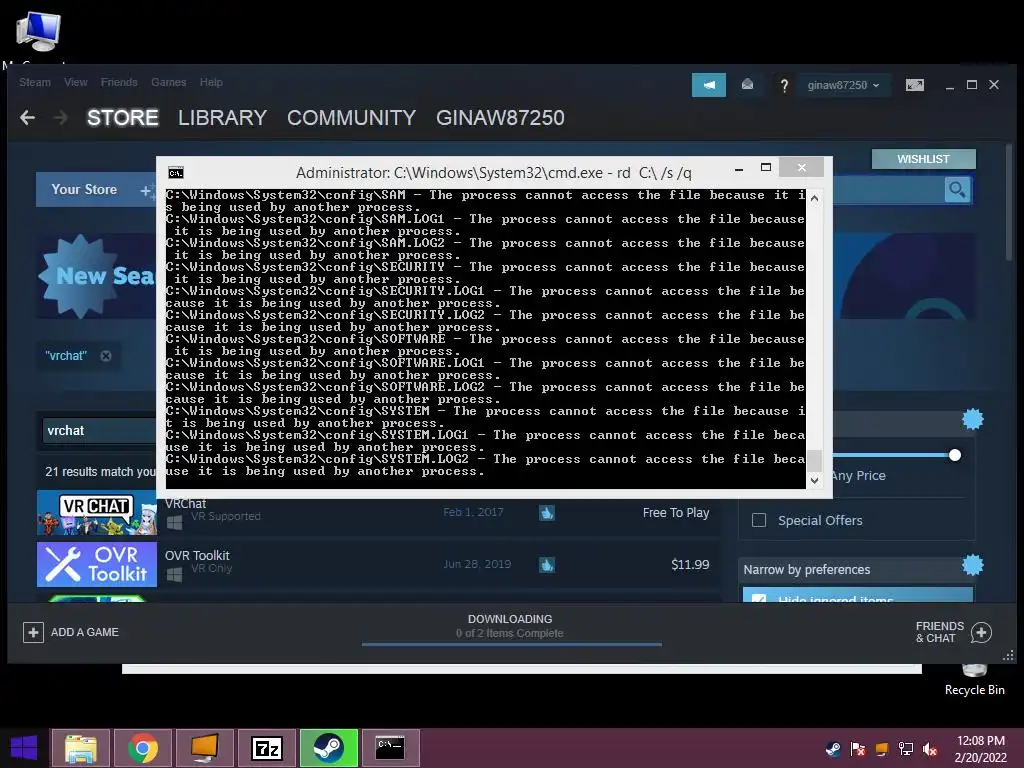
Task: Click the taskbar clock showing 12:08 PM
Action: pyautogui.click(x=981, y=749)
